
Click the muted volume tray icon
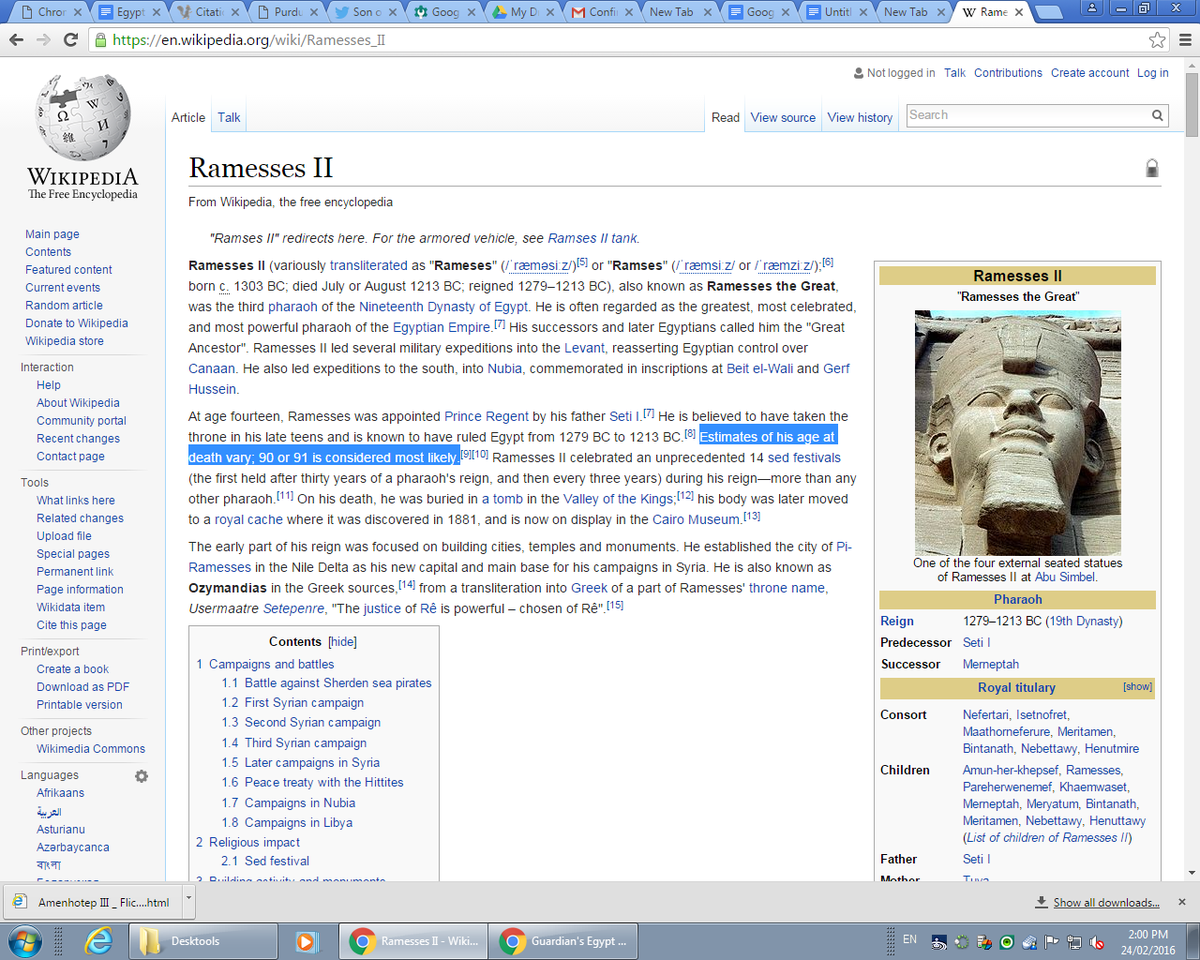coord(1097,942)
